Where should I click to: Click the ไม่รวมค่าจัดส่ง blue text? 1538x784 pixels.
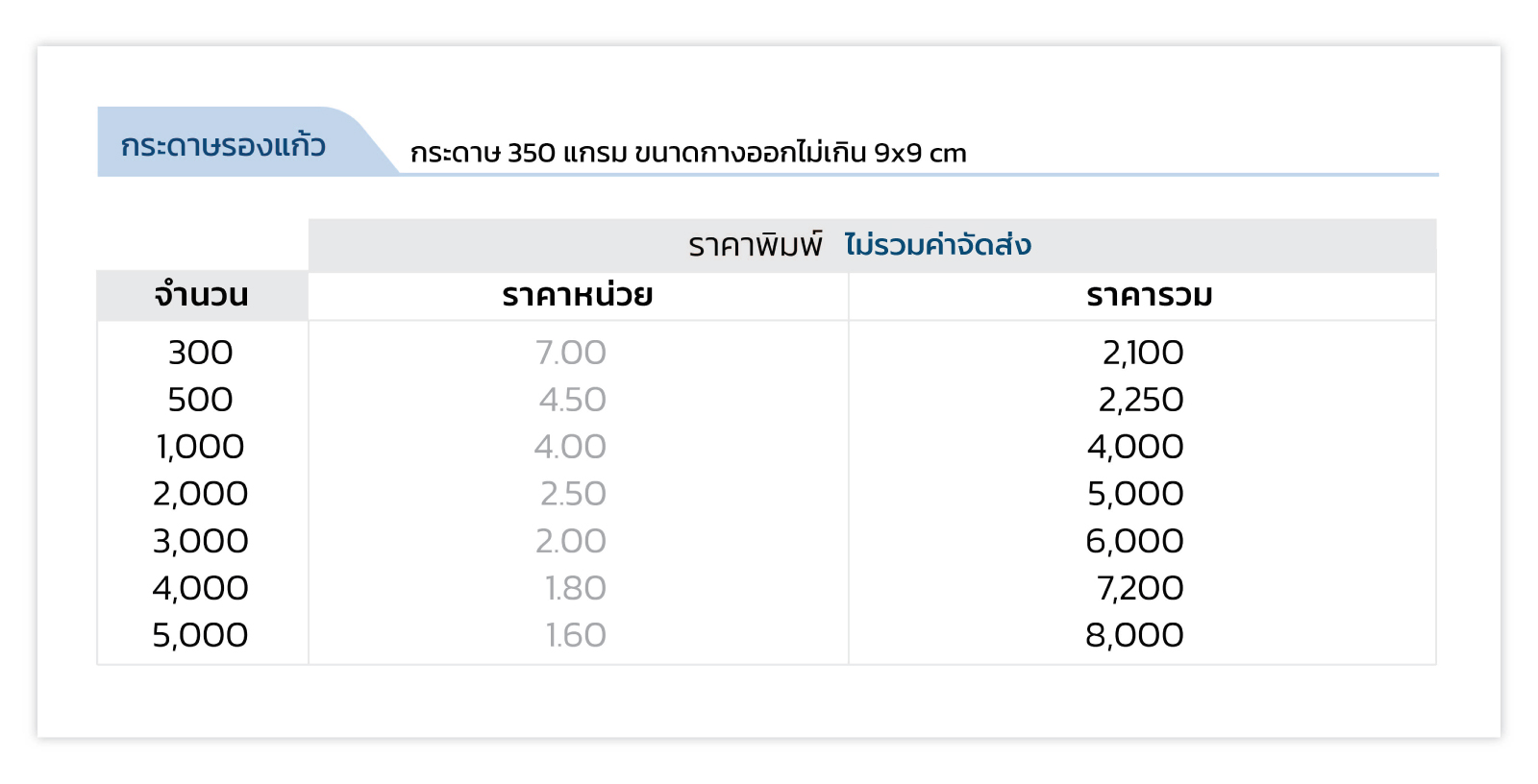(937, 245)
